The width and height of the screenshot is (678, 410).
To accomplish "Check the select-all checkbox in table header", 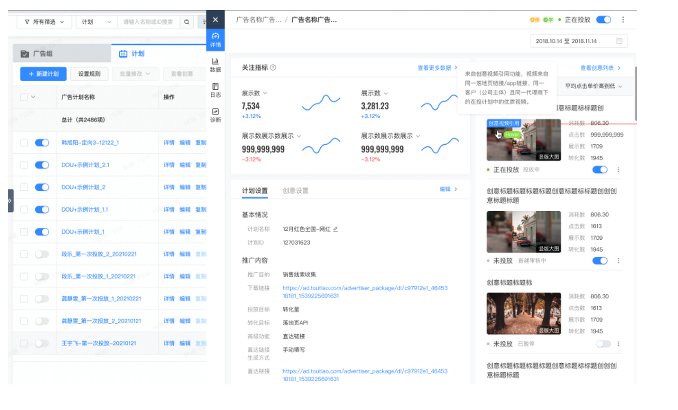I will click(x=24, y=97).
